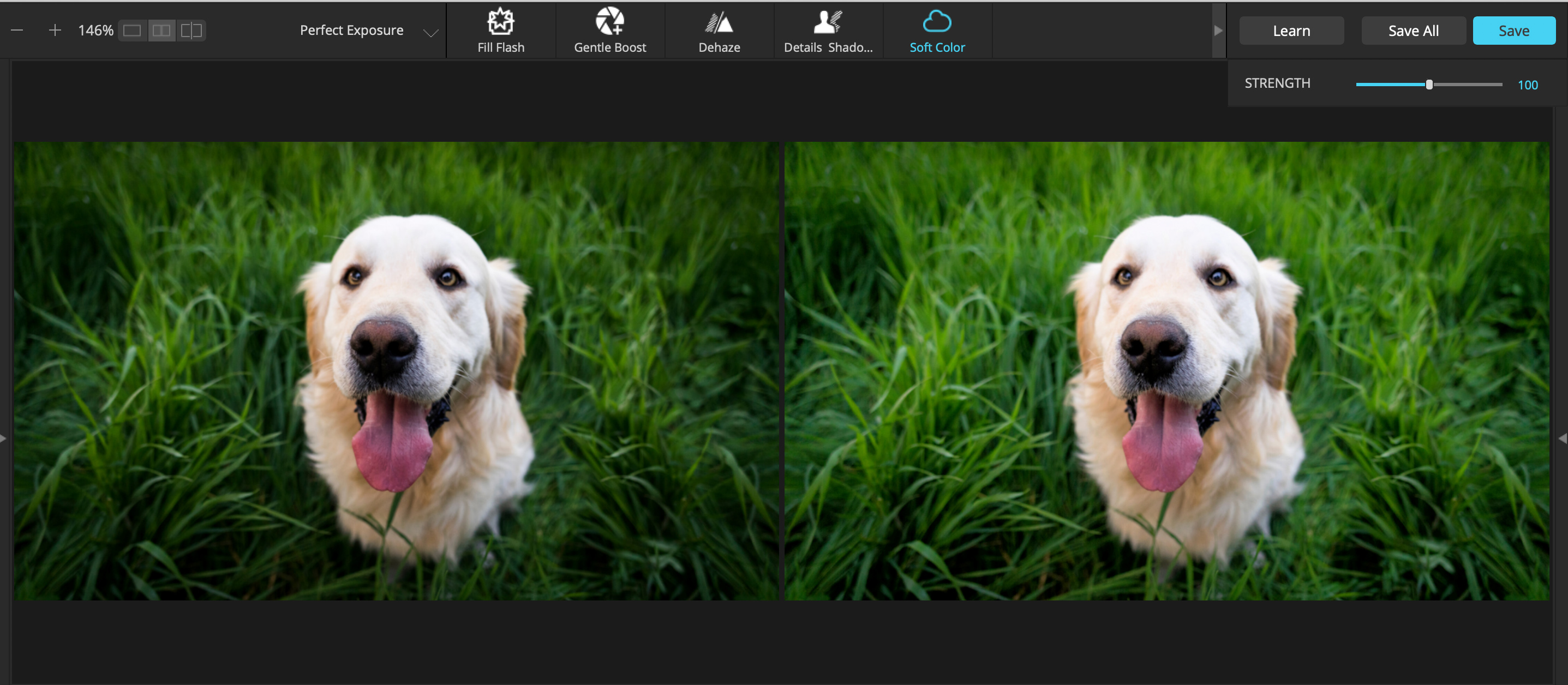This screenshot has width=1568, height=685.
Task: Select the Dehaze preset
Action: [719, 31]
